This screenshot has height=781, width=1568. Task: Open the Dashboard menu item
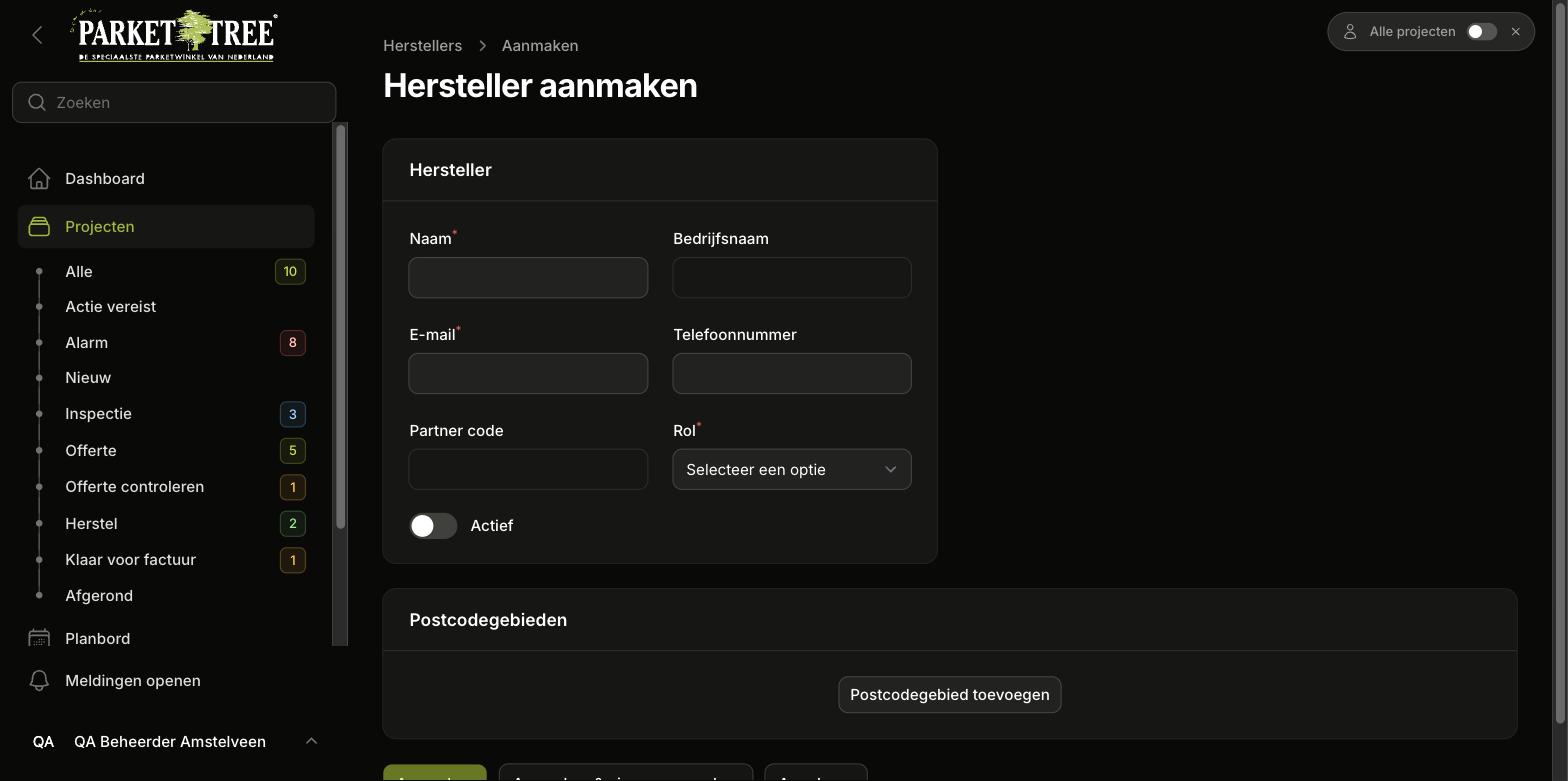pyautogui.click(x=166, y=178)
